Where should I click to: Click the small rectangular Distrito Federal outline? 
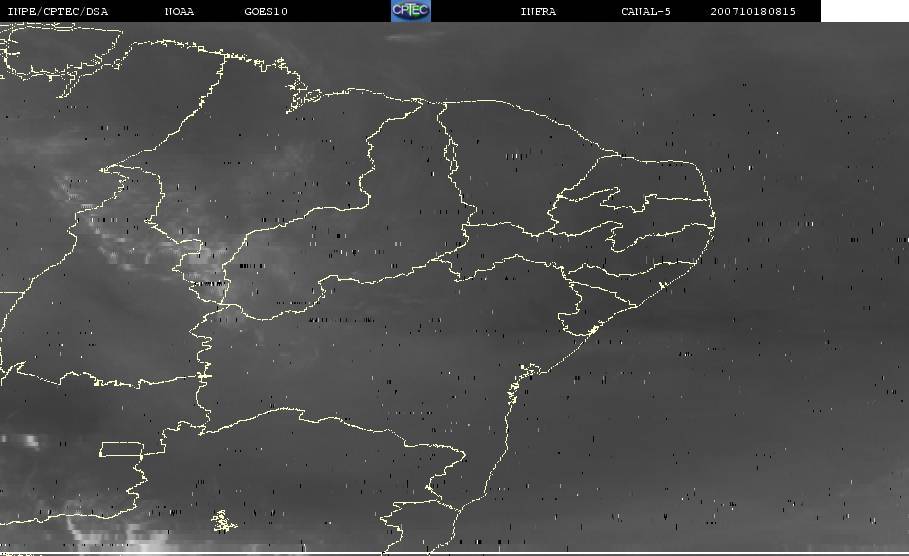(x=121, y=448)
